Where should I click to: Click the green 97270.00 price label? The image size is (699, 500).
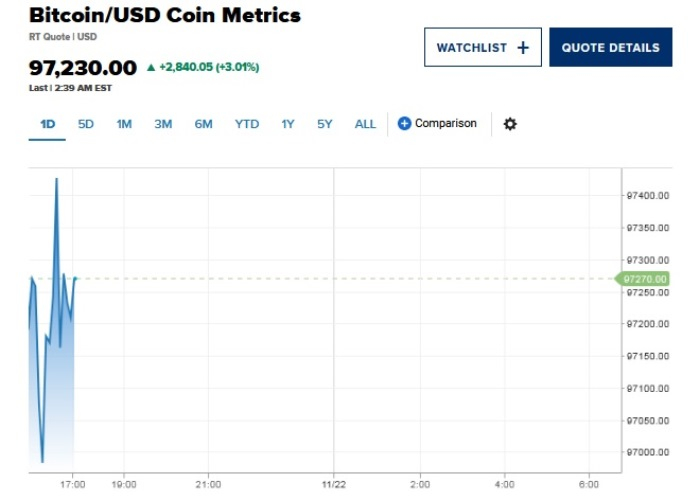(645, 279)
